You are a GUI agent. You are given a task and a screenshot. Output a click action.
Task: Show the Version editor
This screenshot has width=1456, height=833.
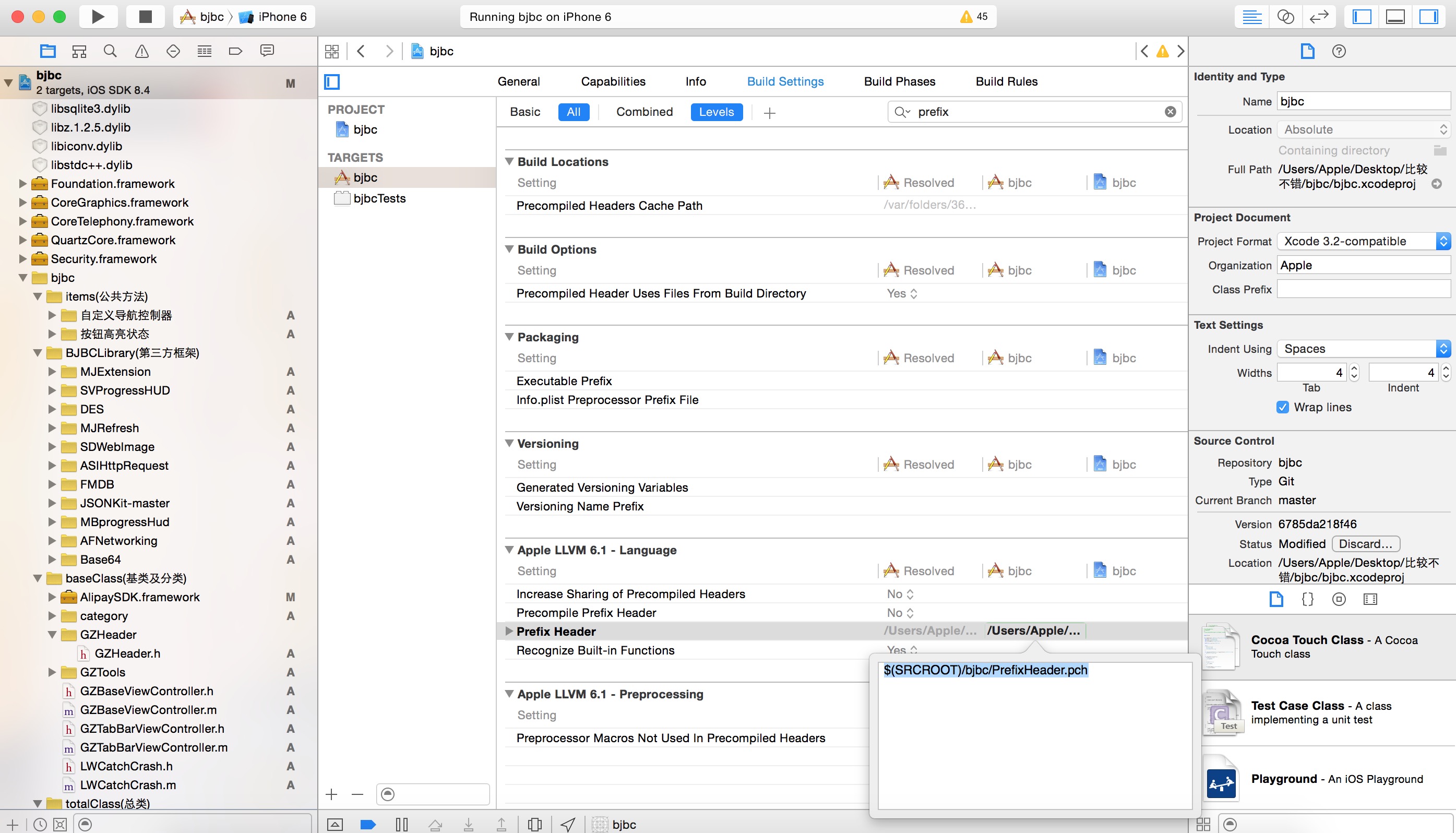pos(1318,17)
